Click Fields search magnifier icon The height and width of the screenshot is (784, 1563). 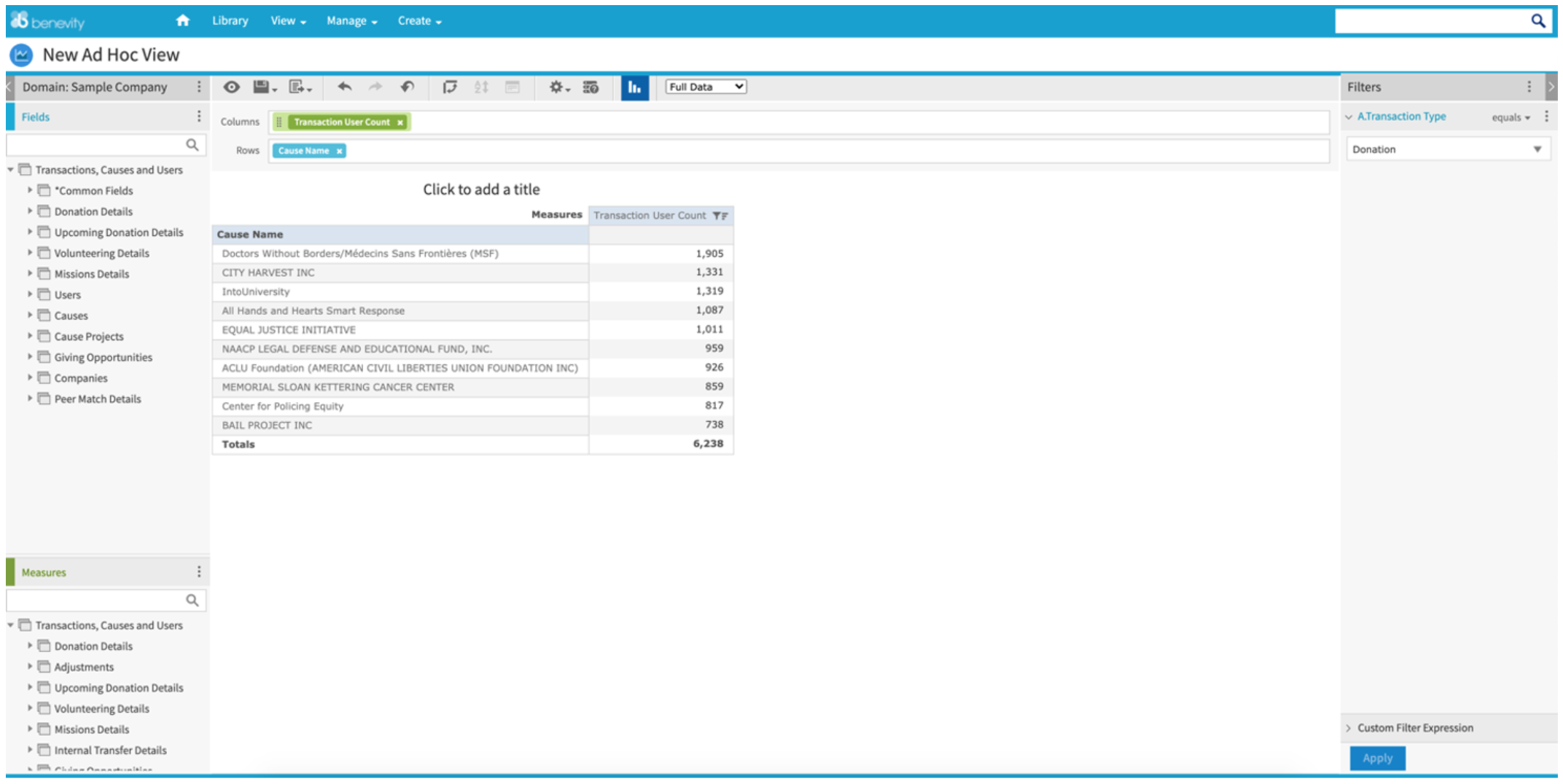(192, 145)
